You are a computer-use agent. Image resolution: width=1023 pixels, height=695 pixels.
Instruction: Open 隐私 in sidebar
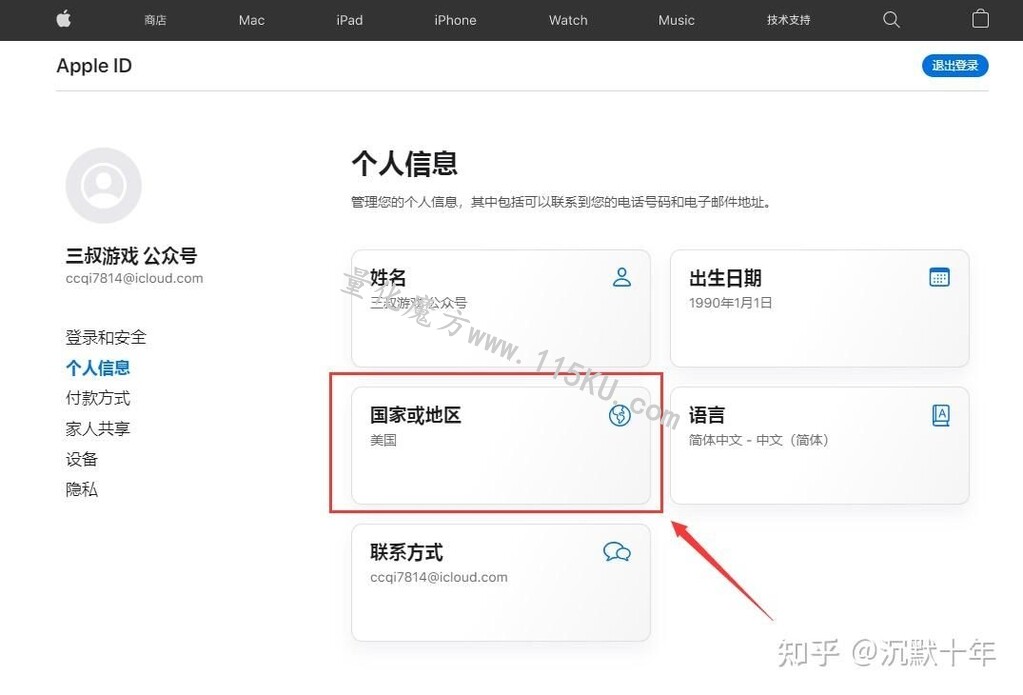[x=82, y=489]
